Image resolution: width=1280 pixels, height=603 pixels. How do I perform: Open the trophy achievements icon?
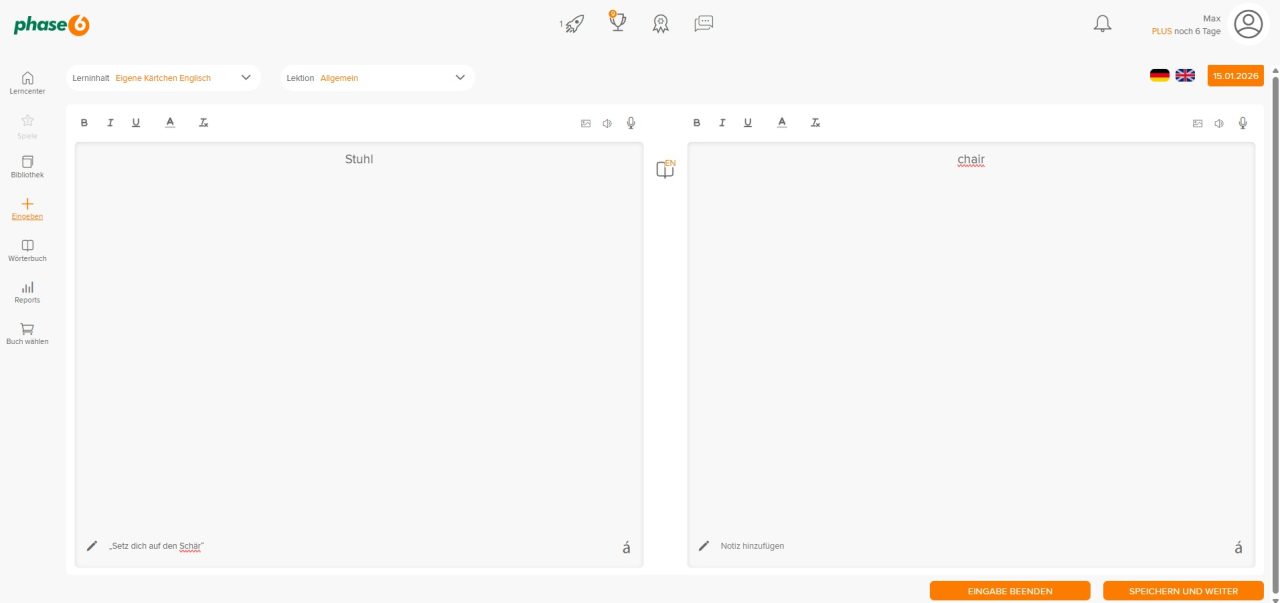pos(618,22)
